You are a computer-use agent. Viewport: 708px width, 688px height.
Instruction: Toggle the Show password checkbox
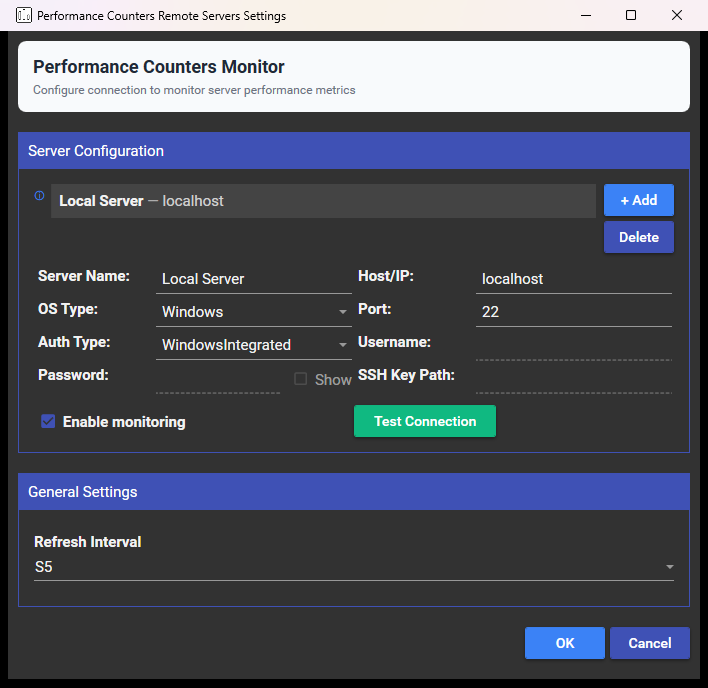coord(301,379)
